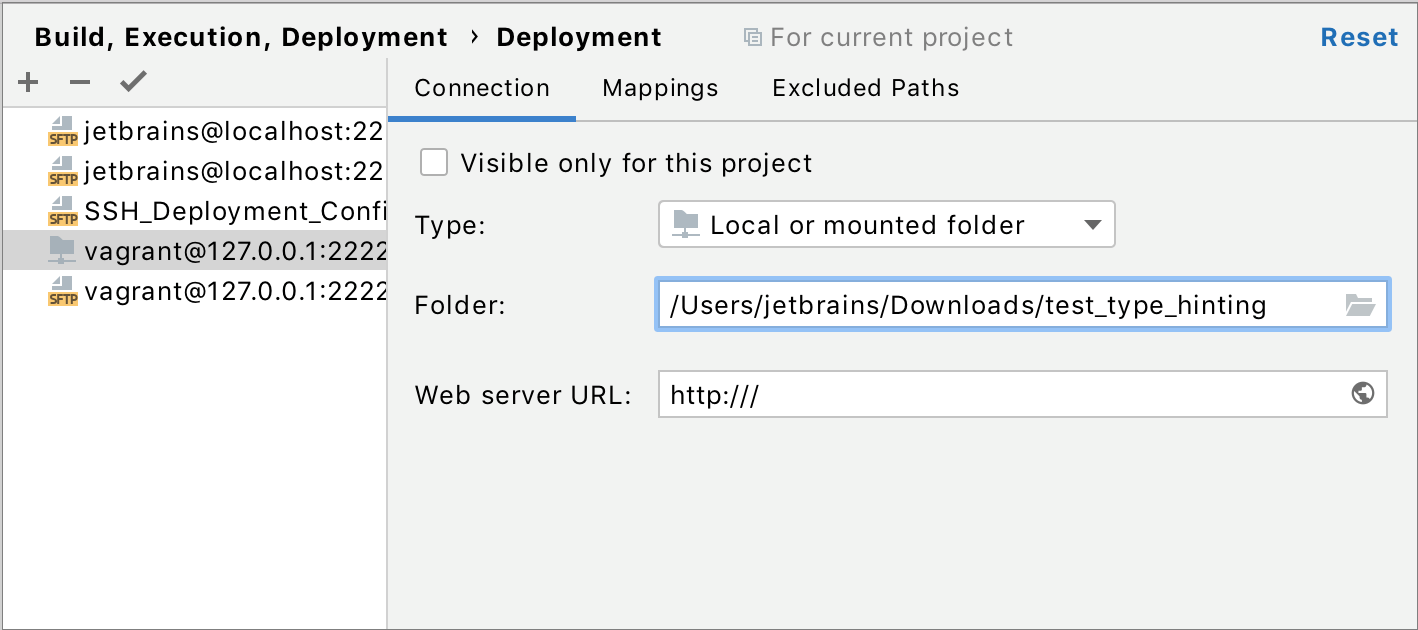Switch to the Mappings tab

(659, 88)
